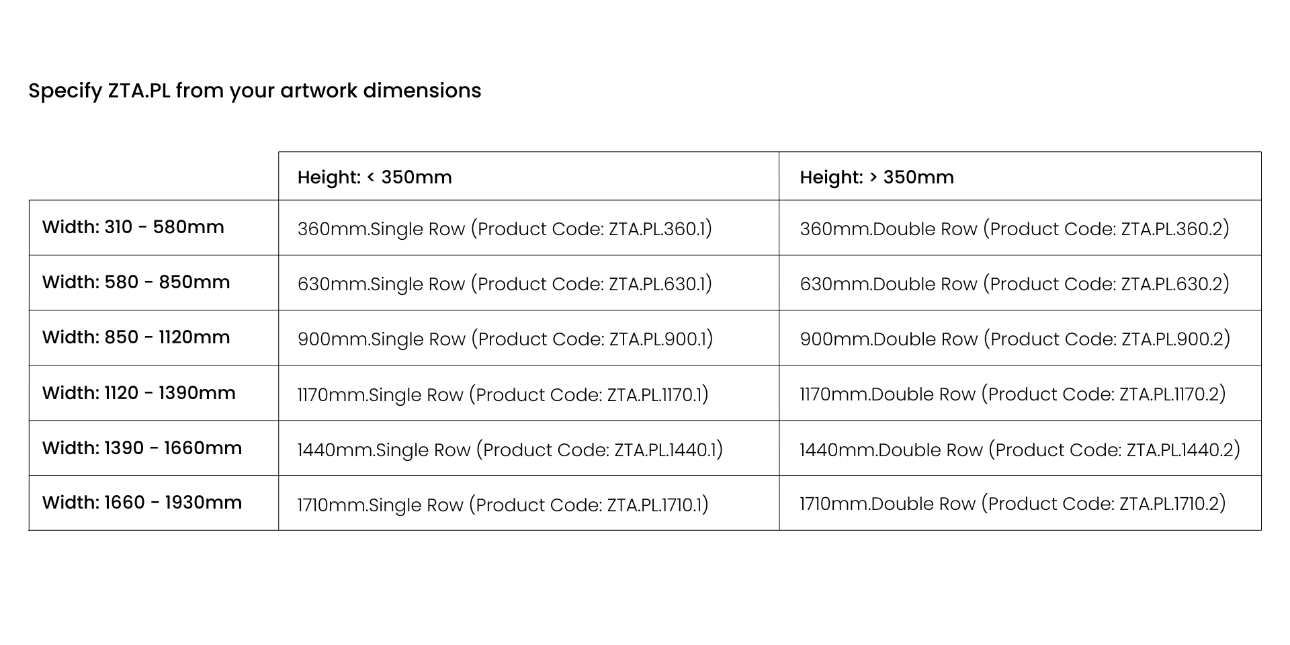
Task: Select the 'Height: < 350mm' column header
Action: point(375,177)
